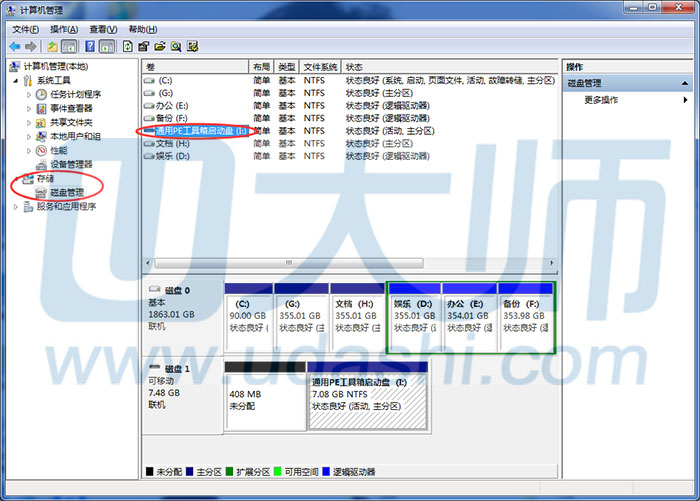The width and height of the screenshot is (700, 501).
Task: Select the 磁盘 1 removable disk label
Action: pyautogui.click(x=176, y=369)
